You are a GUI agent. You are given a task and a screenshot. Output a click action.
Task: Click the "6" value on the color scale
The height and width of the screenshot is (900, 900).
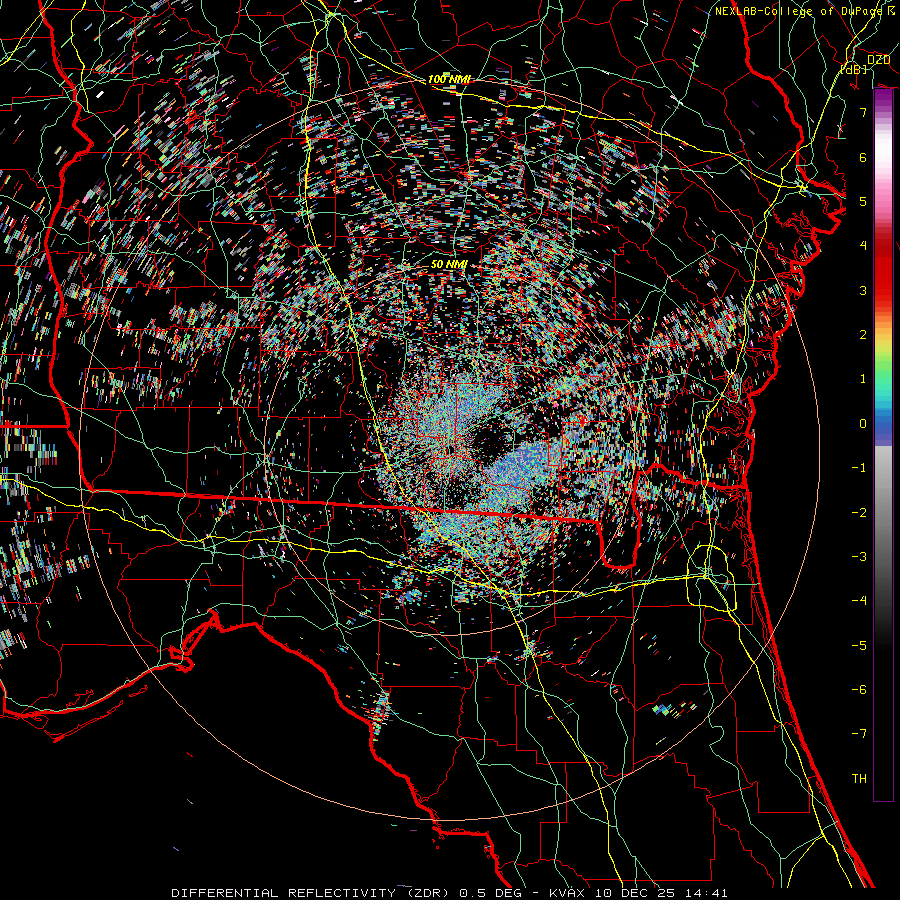863,157
